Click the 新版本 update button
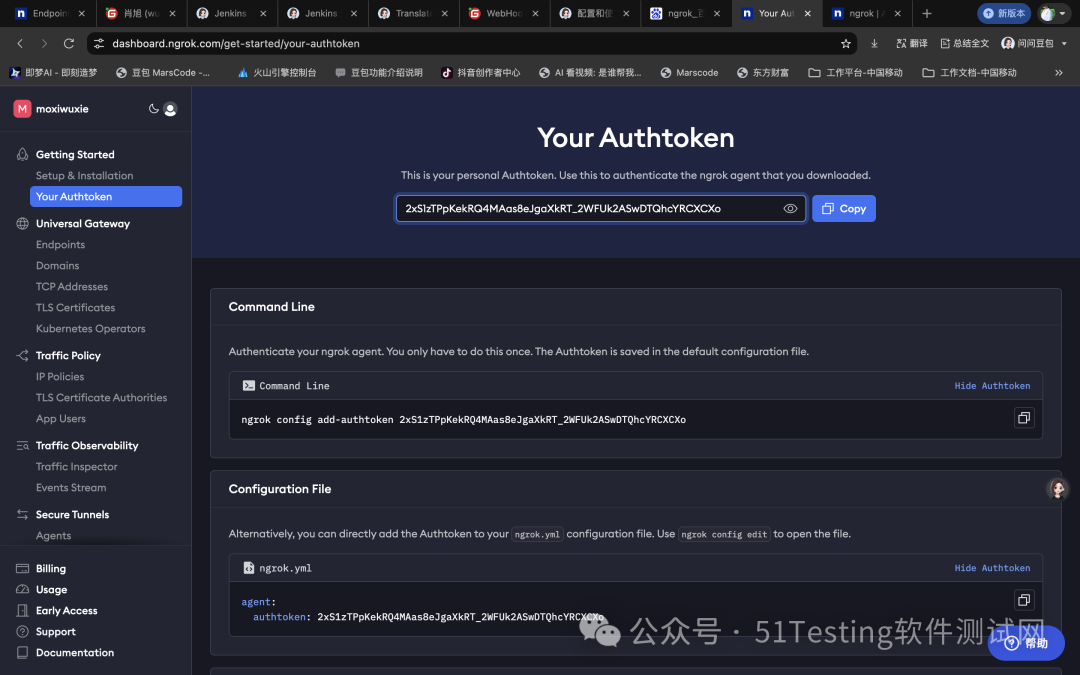This screenshot has height=675, width=1080. (1004, 13)
